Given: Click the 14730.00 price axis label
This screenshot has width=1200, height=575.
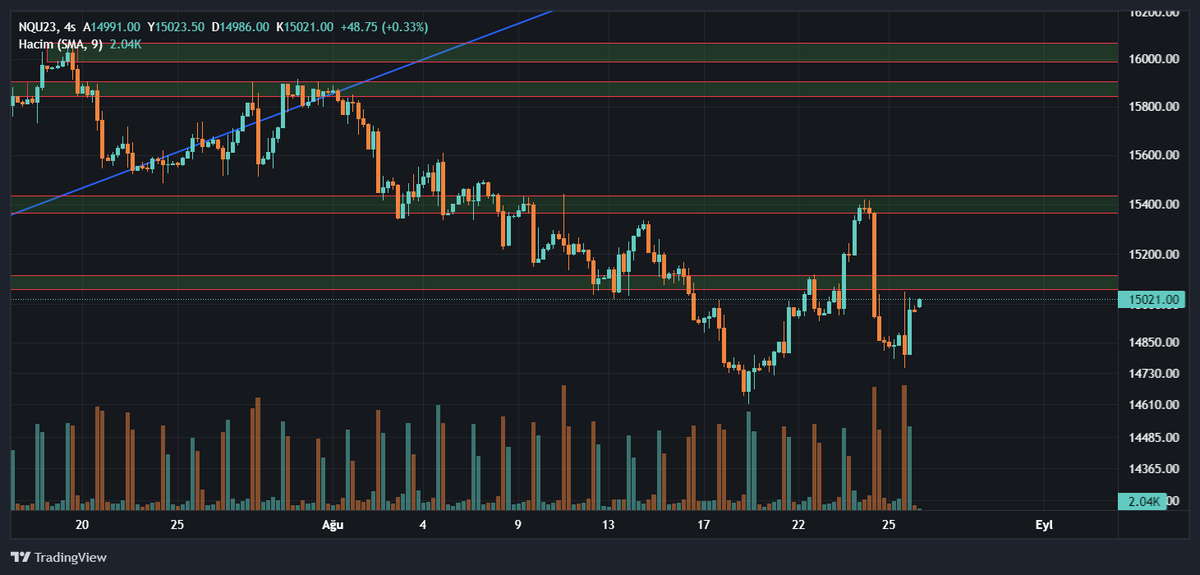Looking at the screenshot, I should 1155,373.
